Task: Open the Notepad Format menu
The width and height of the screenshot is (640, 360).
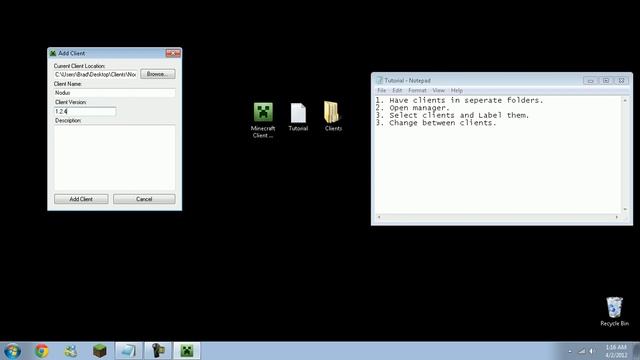Action: point(417,91)
